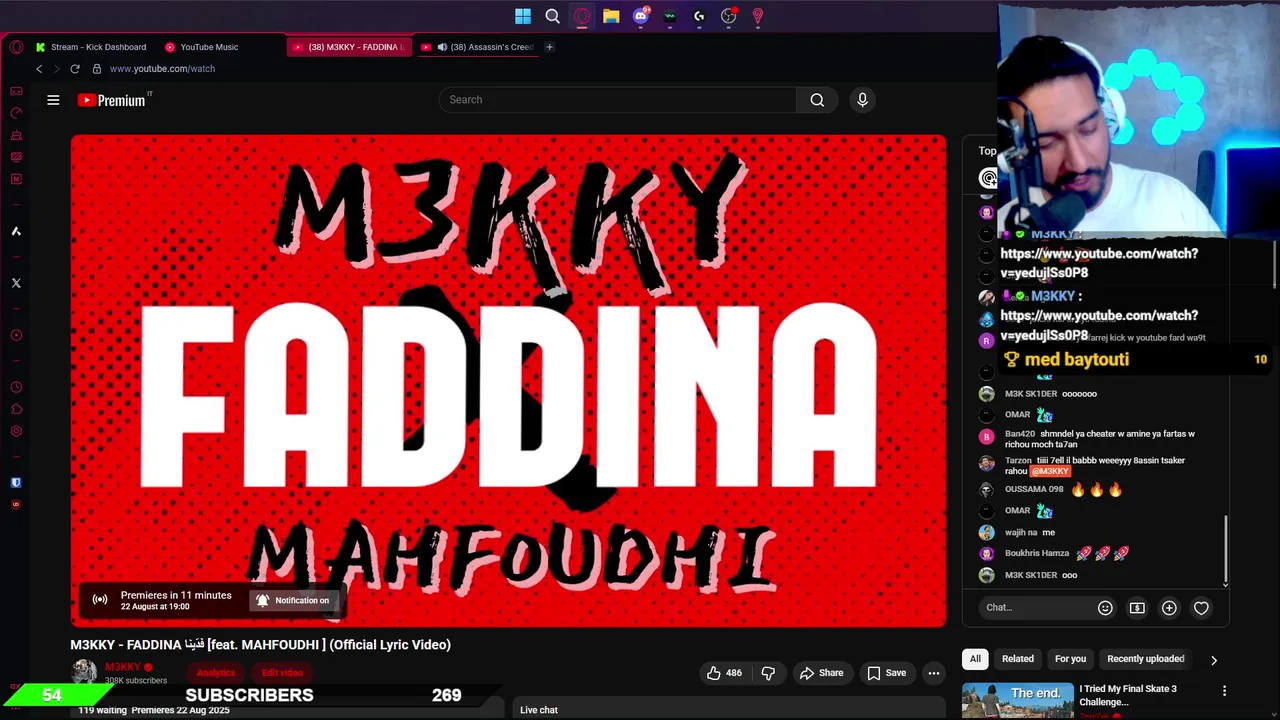The image size is (1280, 720).
Task: Switch to Assassin's Creed tab
Action: [x=478, y=47]
